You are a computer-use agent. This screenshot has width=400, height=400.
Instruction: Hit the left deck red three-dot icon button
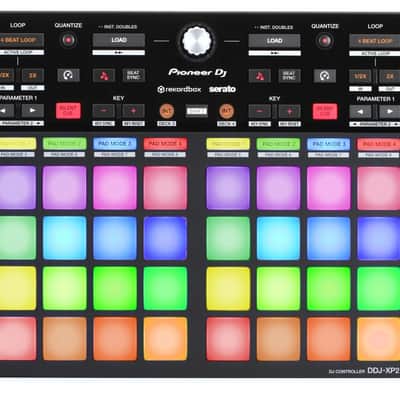104,76
